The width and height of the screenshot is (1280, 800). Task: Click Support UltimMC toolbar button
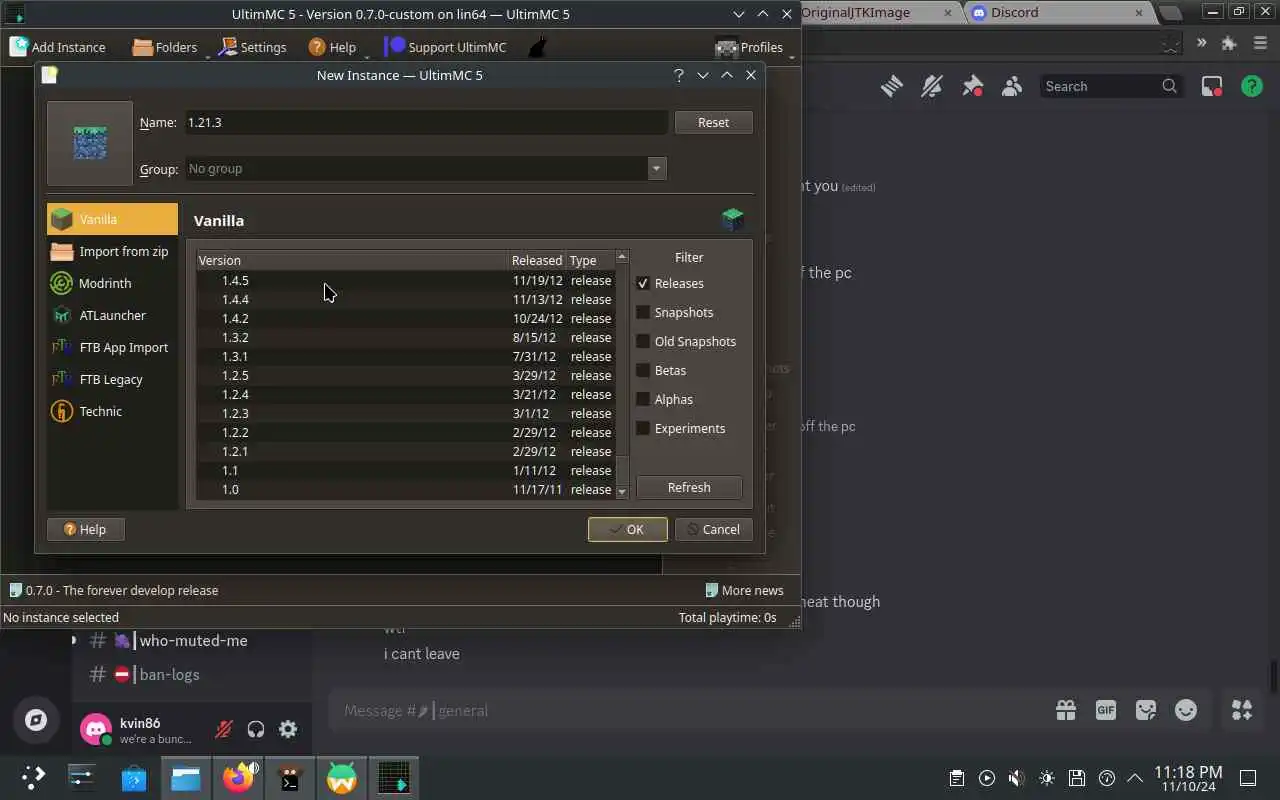[x=446, y=47]
